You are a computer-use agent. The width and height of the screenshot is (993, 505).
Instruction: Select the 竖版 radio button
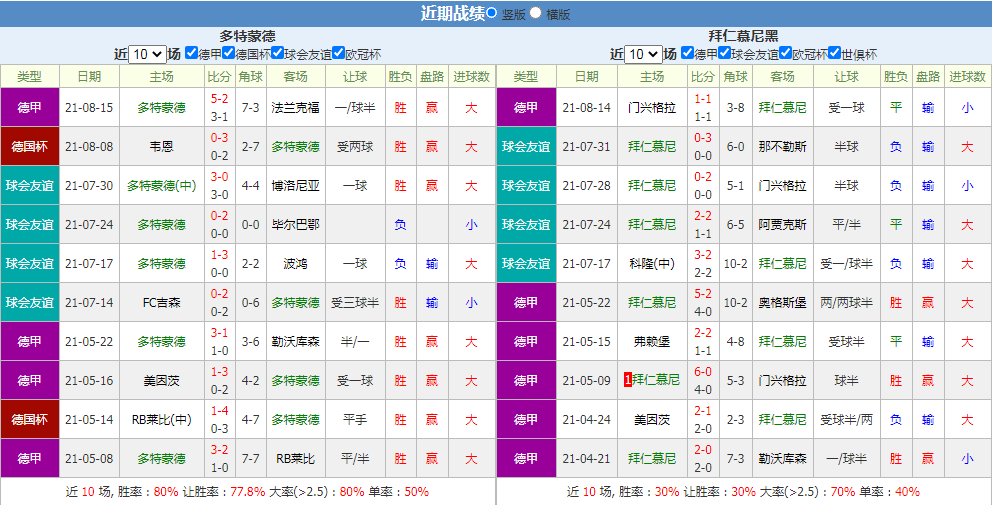pos(491,13)
